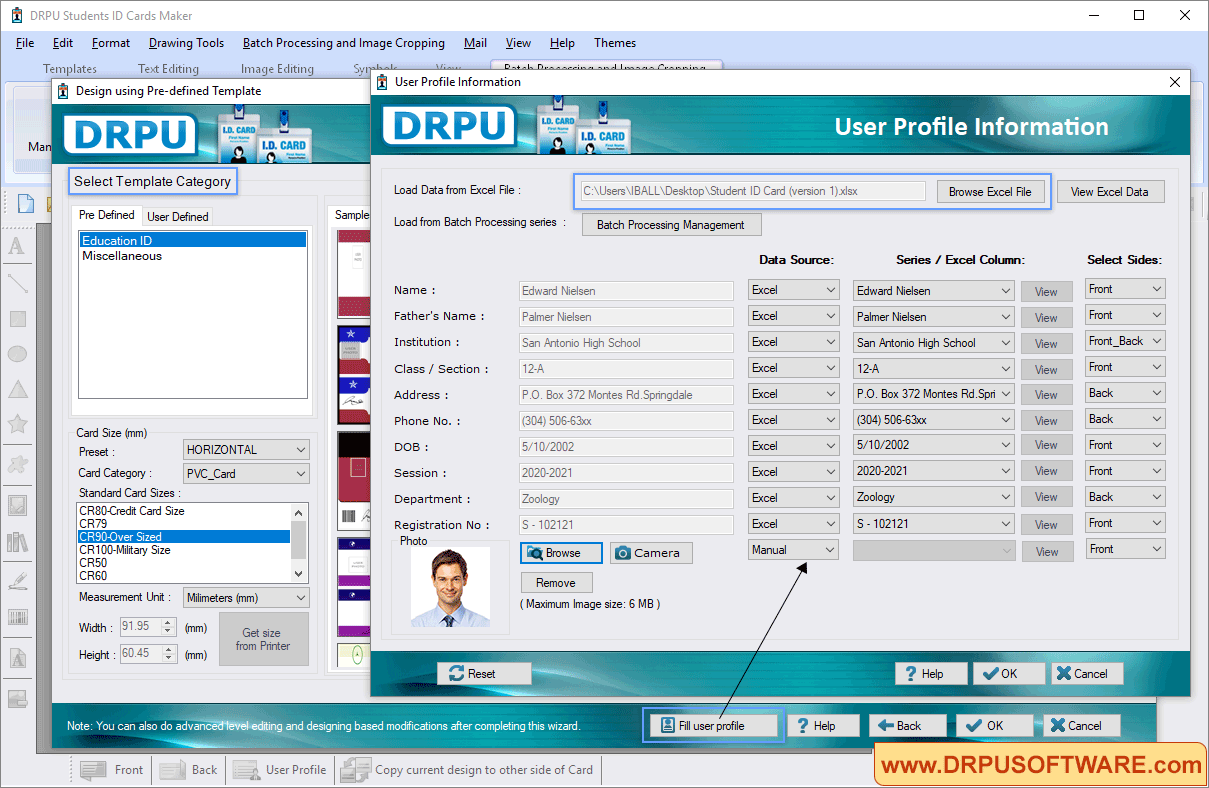The width and height of the screenshot is (1209, 788).
Task: Click the user photo thumbnail
Action: 450,587
